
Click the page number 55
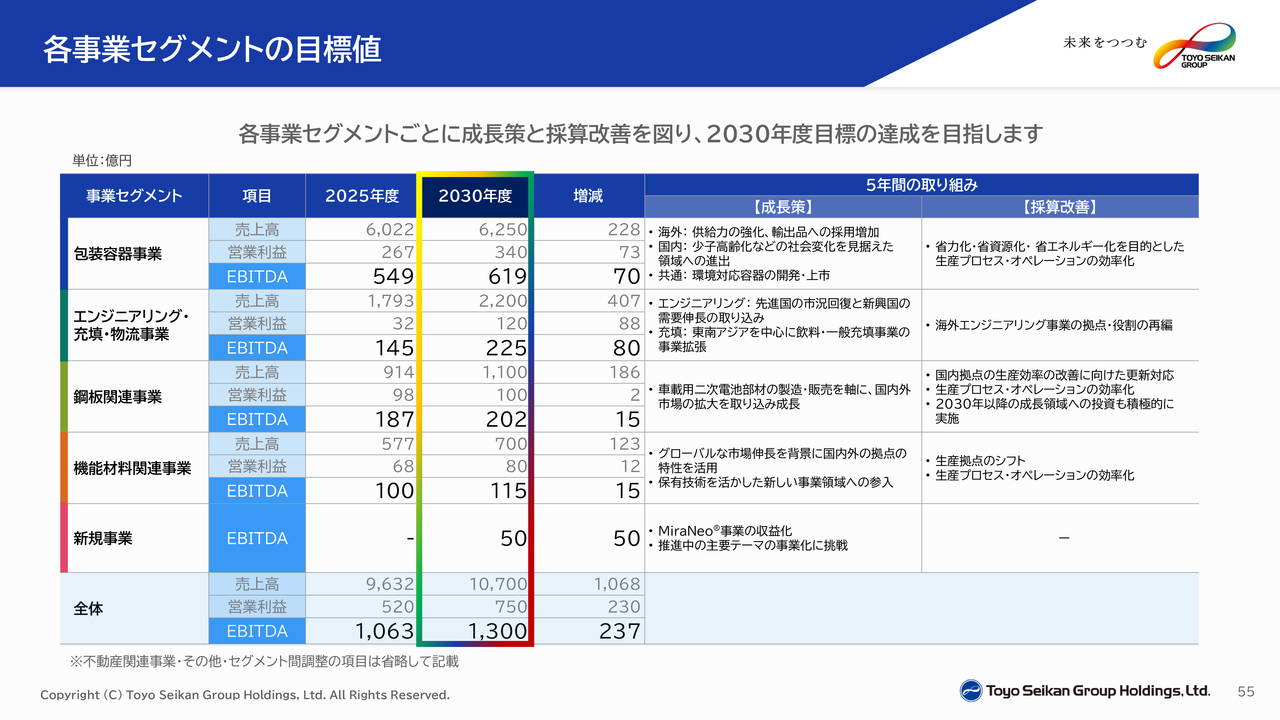(1246, 692)
